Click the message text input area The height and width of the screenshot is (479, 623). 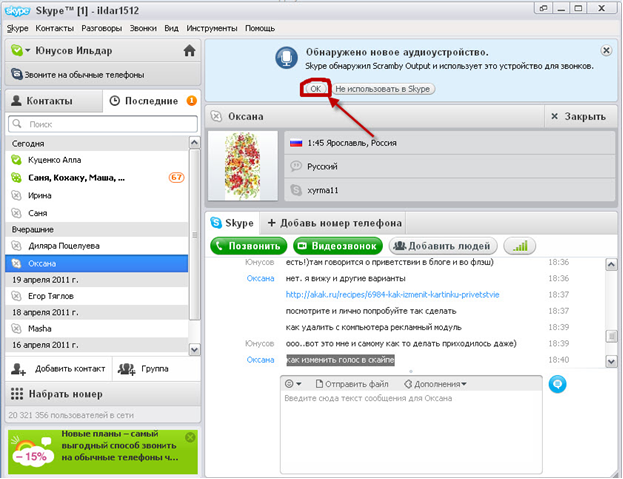(411, 432)
